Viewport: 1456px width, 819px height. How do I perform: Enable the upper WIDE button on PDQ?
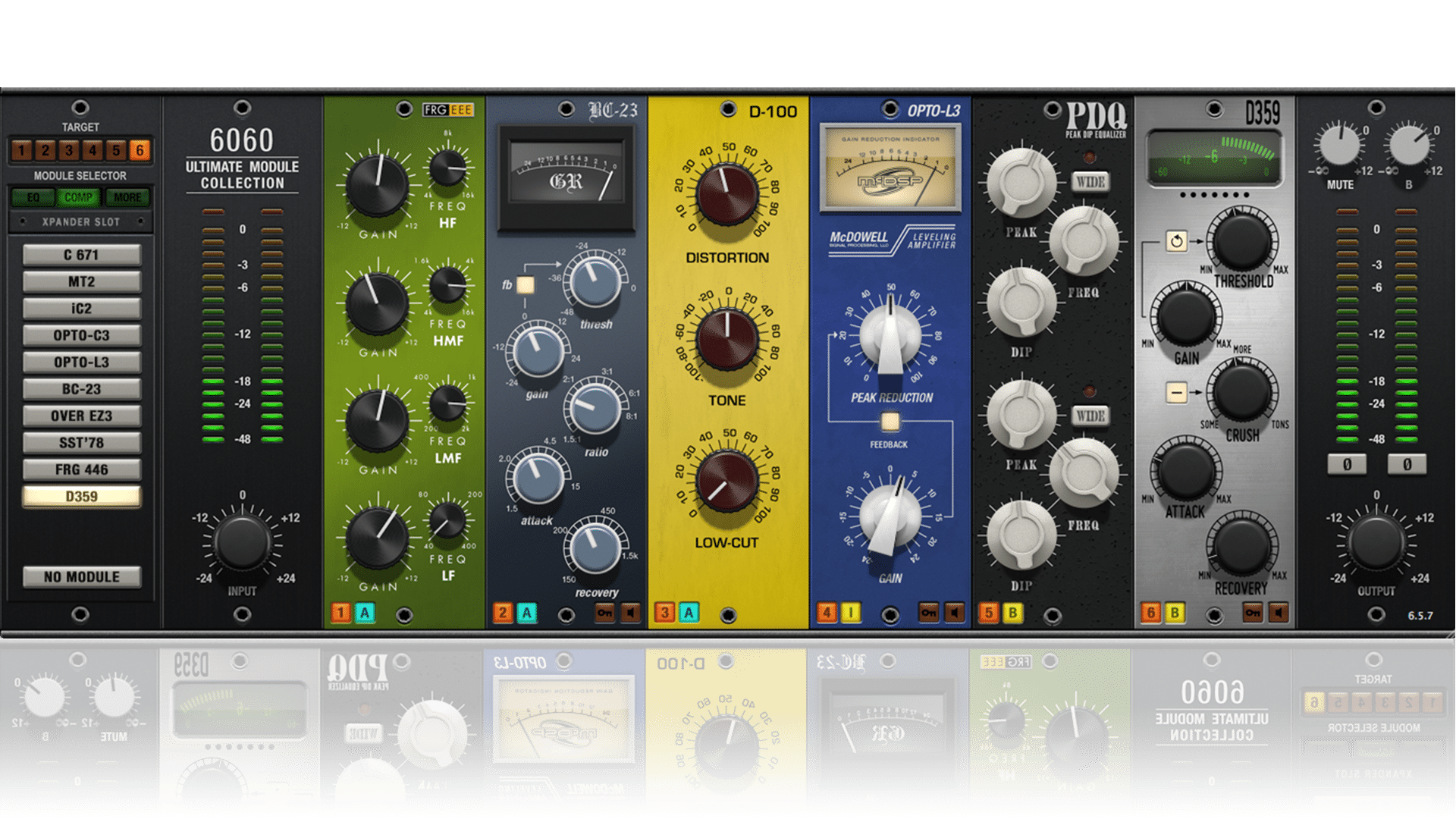[x=1090, y=182]
